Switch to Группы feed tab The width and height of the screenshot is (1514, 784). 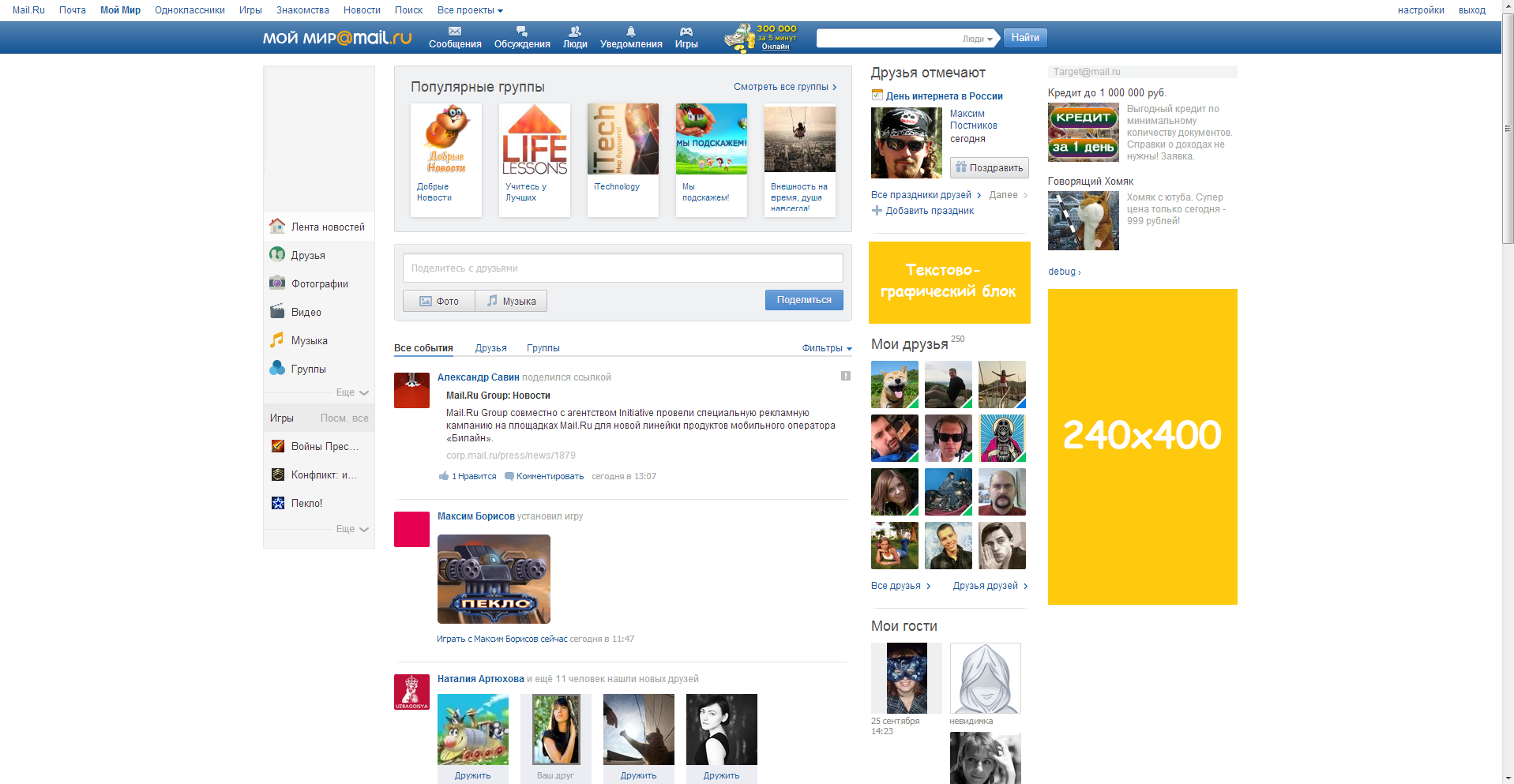pos(543,348)
